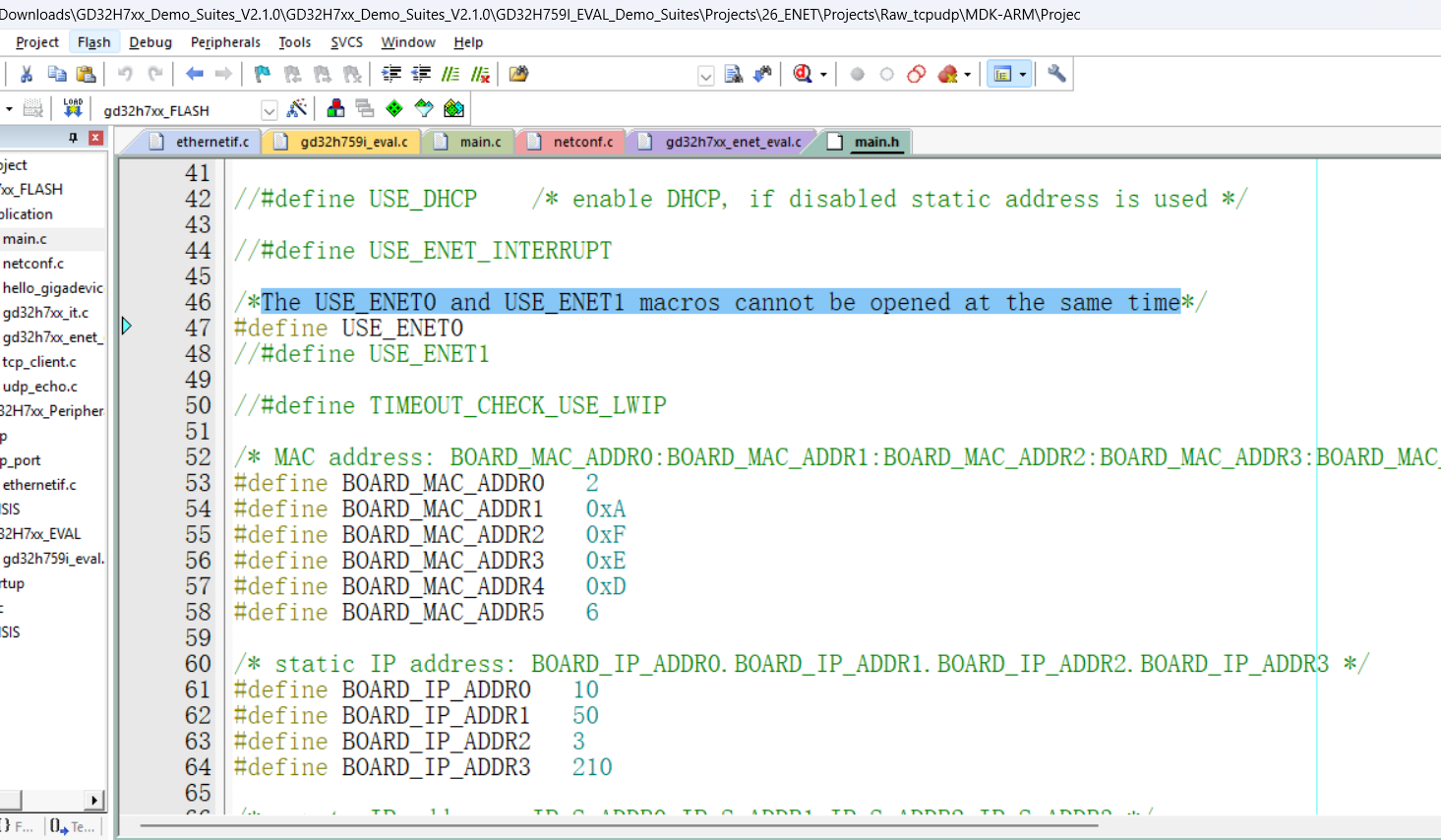Comment selection with green slashes icon
This screenshot has width=1441, height=840.
pos(450,74)
